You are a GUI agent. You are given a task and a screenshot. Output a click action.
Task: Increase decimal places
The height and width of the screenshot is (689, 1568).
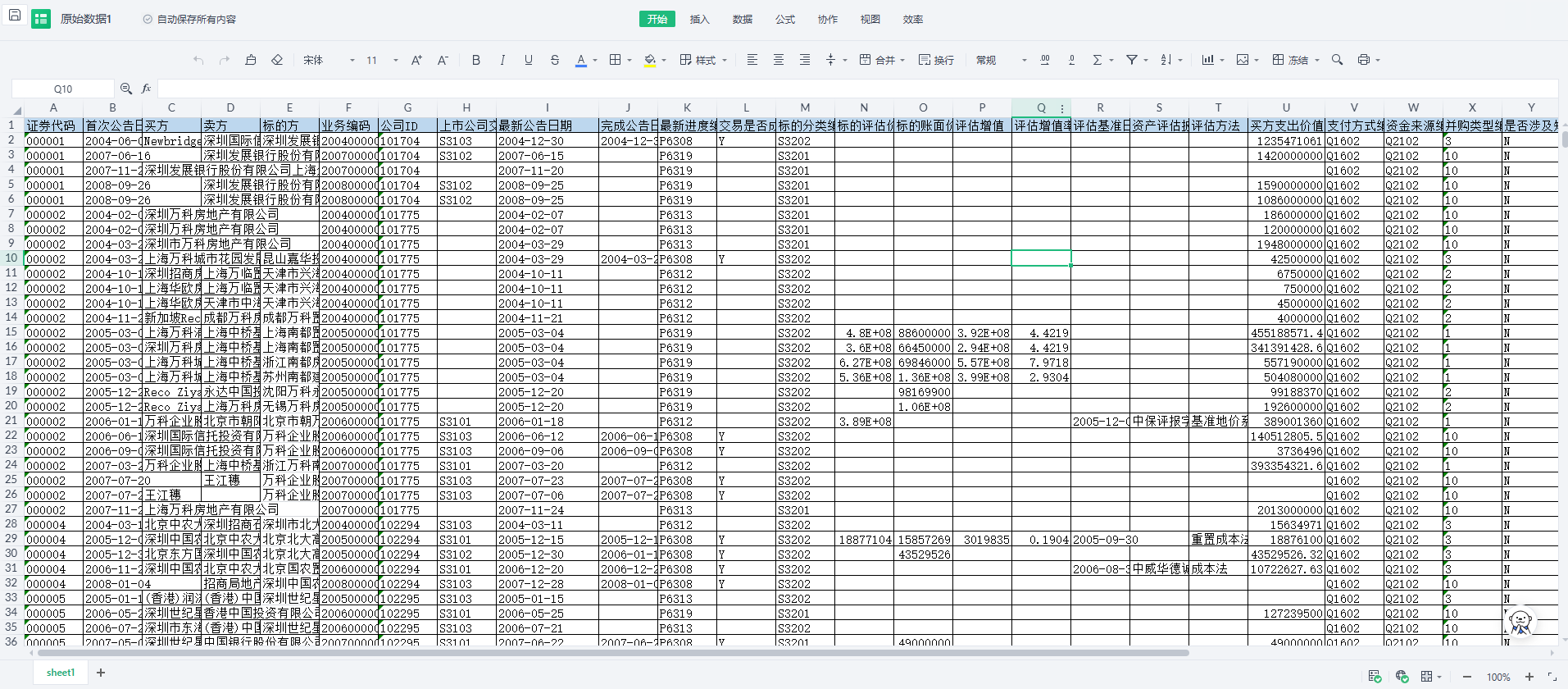point(1045,60)
